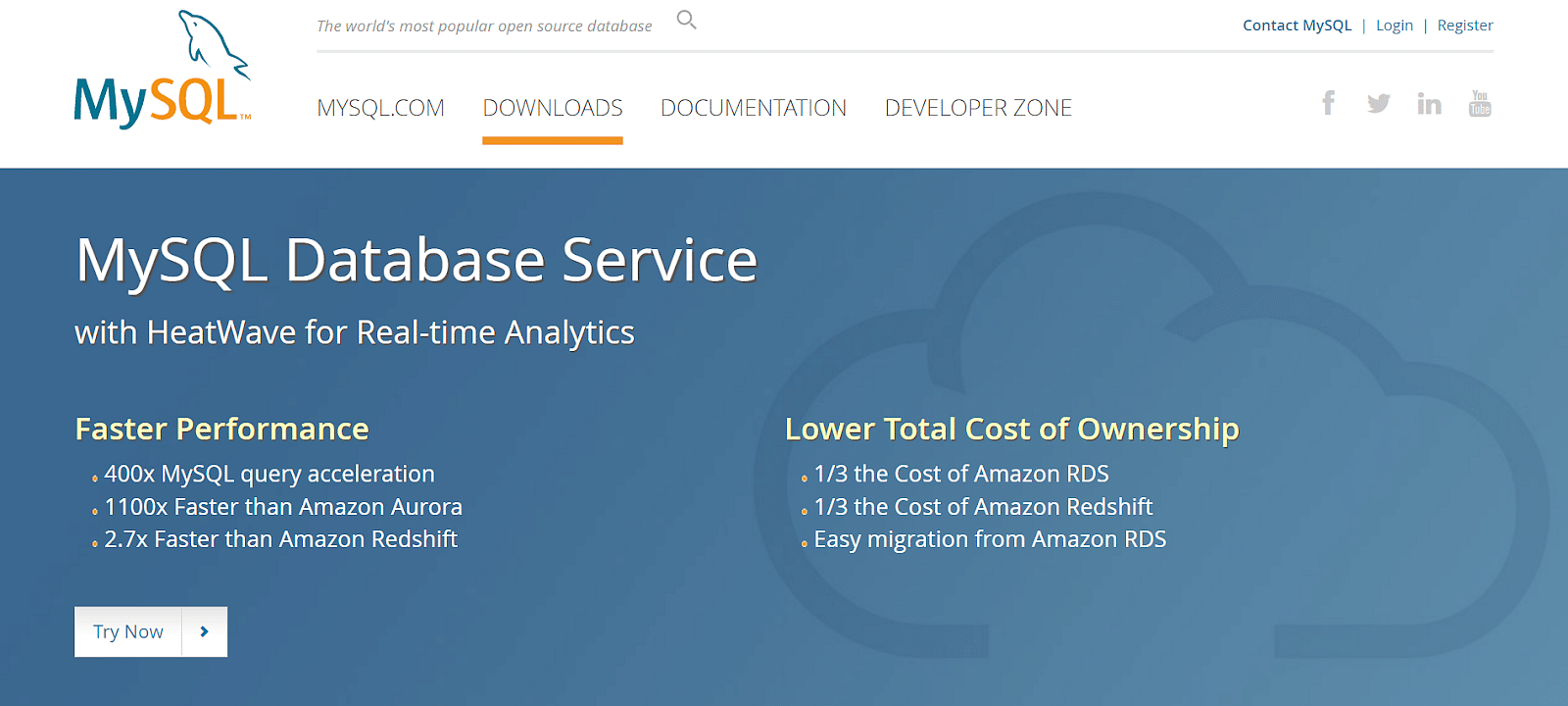
Task: Click '1100x Faster than Amazon Aurora' text
Action: tap(283, 507)
